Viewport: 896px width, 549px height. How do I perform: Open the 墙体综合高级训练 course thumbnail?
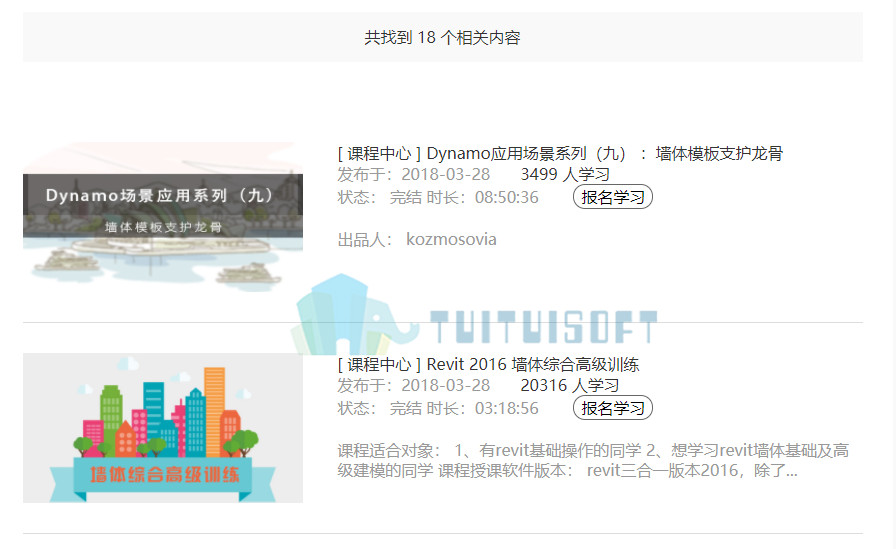pyautogui.click(x=163, y=428)
